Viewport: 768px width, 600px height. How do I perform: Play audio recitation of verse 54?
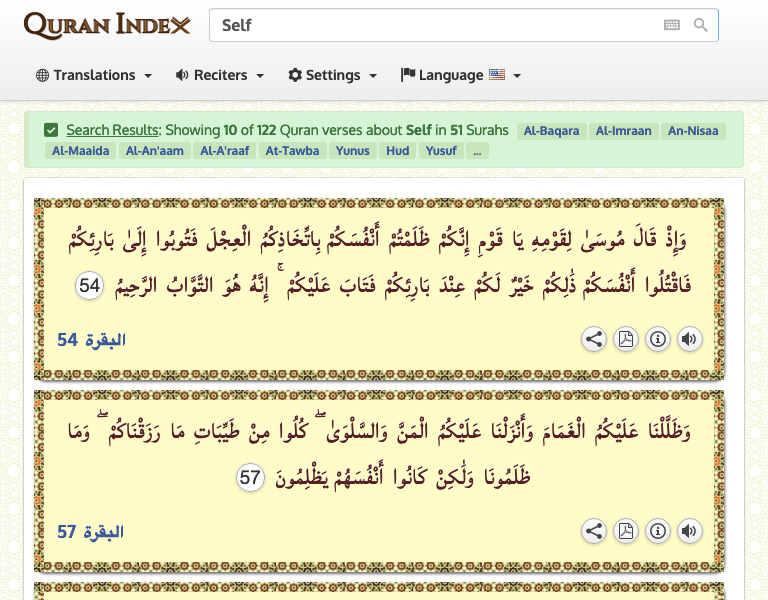[x=689, y=339]
